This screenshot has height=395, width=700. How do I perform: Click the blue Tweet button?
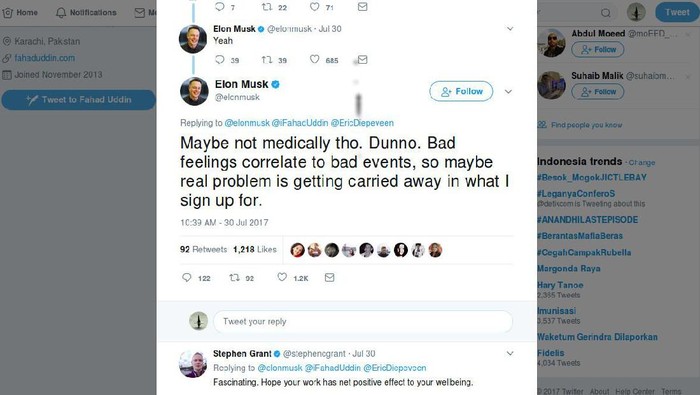tap(677, 12)
